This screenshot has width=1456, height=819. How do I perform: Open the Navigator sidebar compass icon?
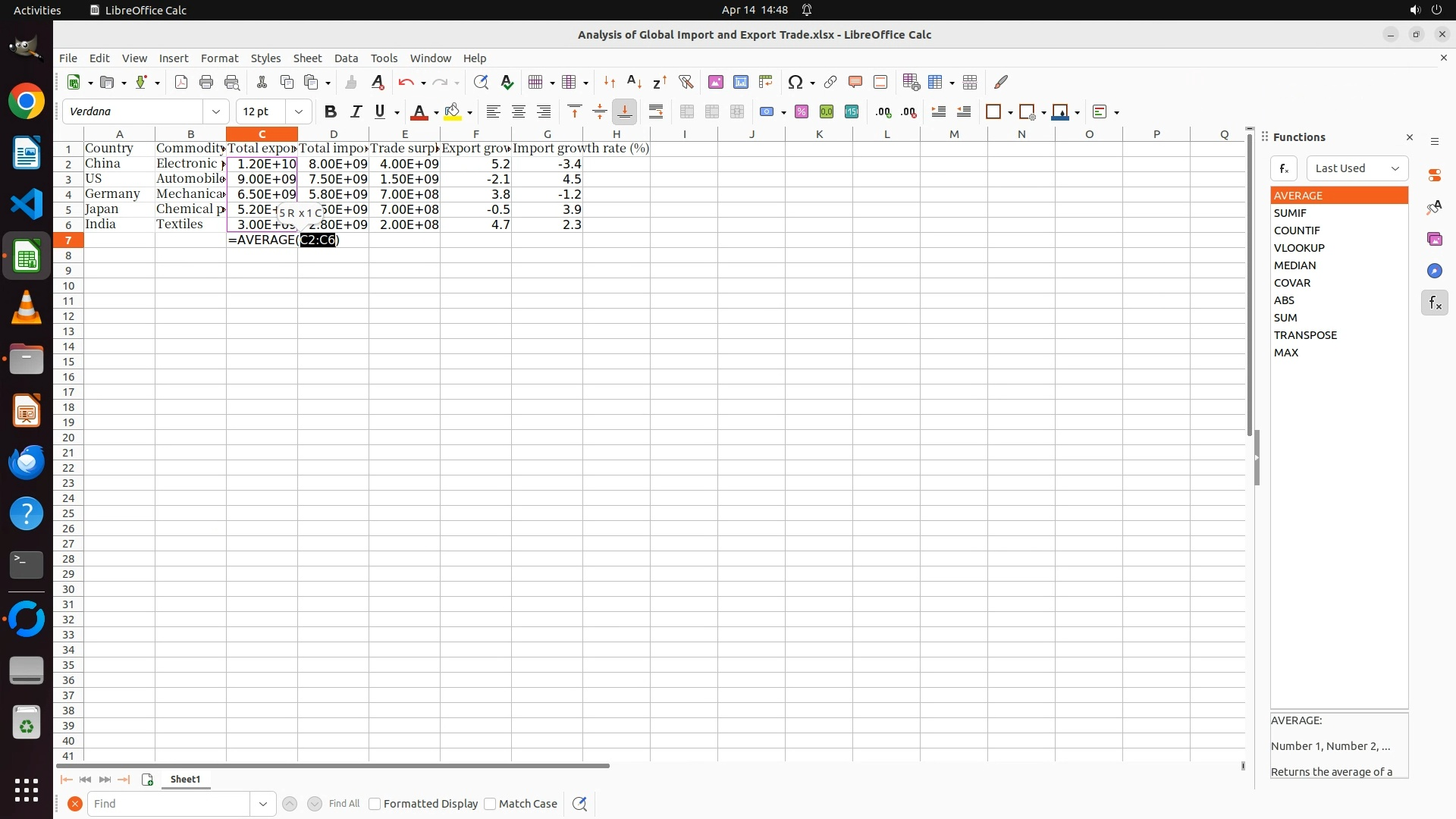(x=1434, y=271)
